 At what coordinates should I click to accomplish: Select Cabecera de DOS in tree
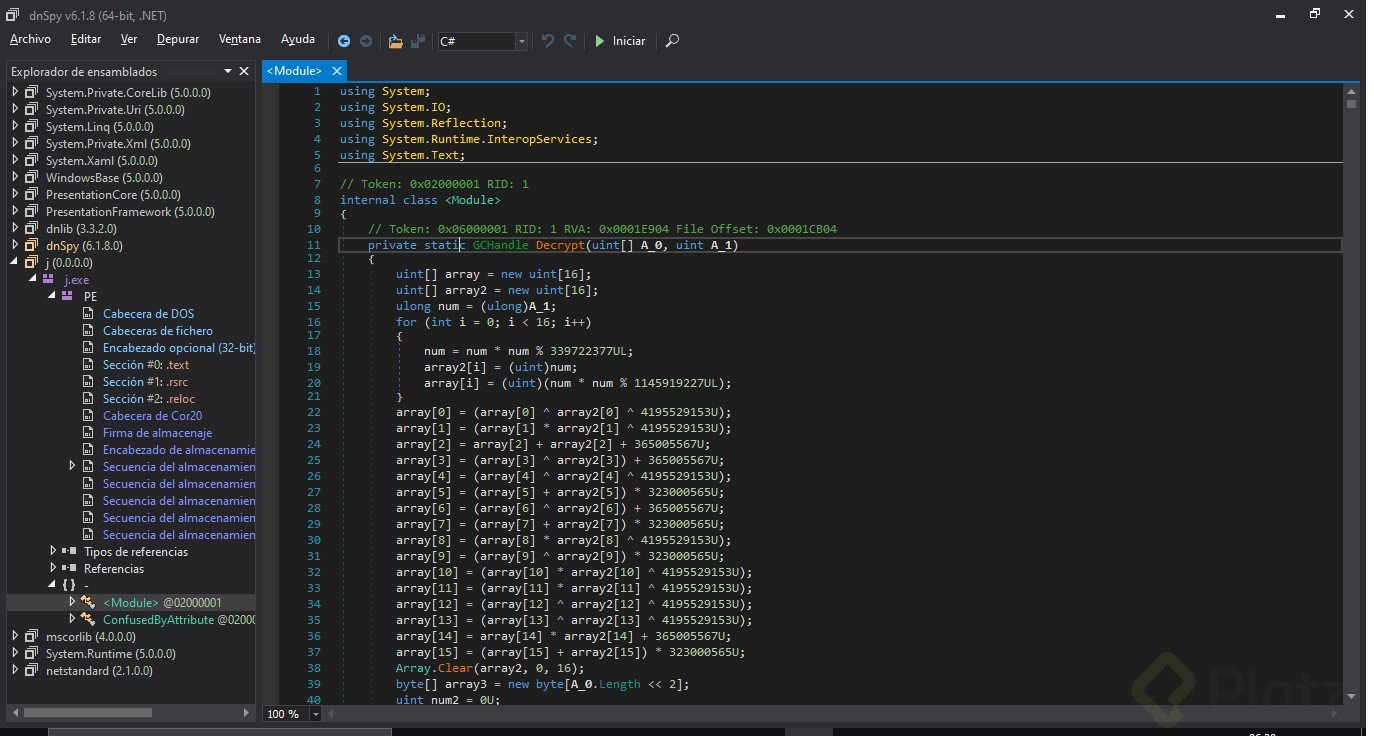click(148, 314)
